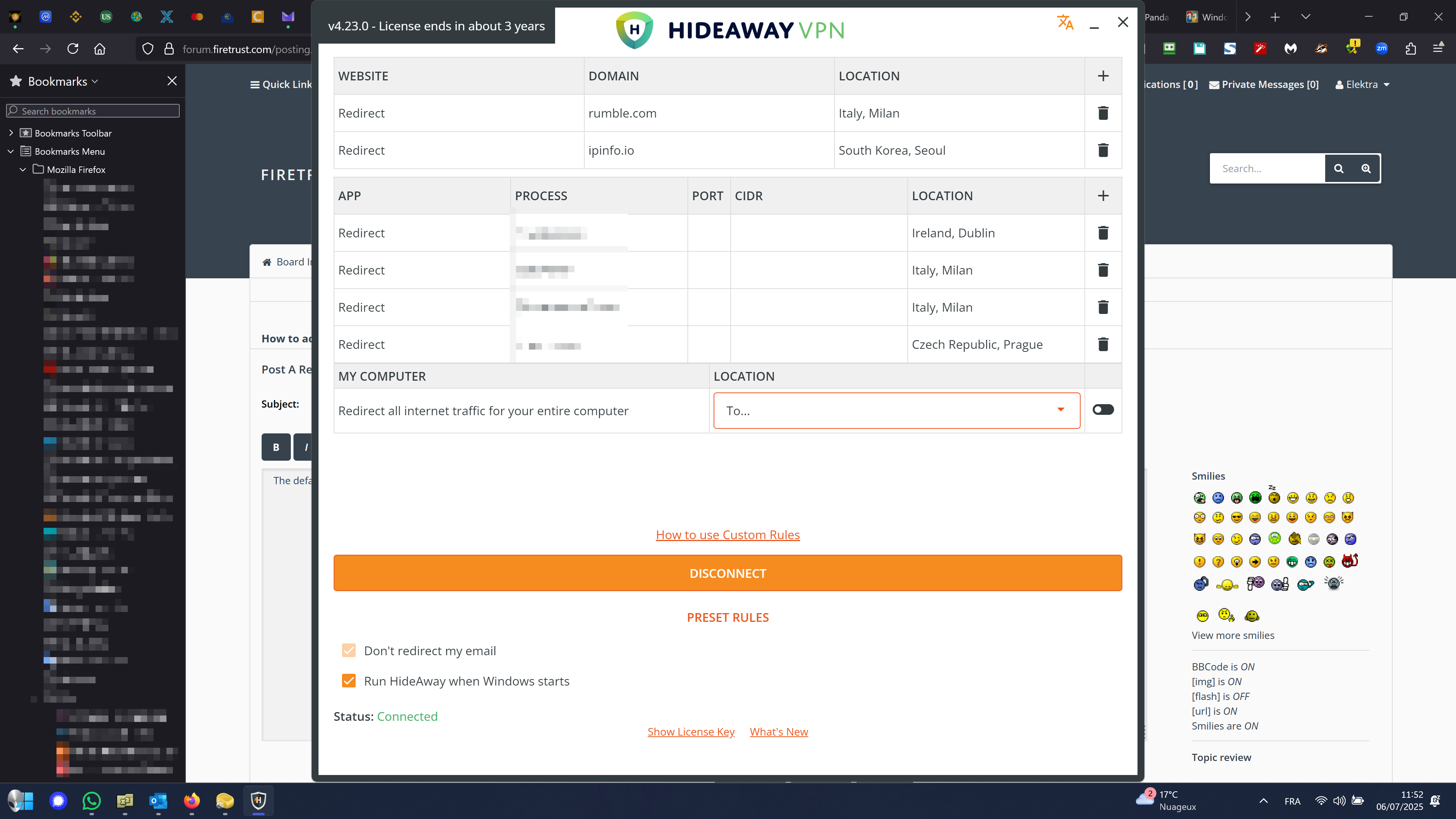The image size is (1456, 819).
Task: Open Firefox extensions puzzle icon
Action: [1411, 49]
